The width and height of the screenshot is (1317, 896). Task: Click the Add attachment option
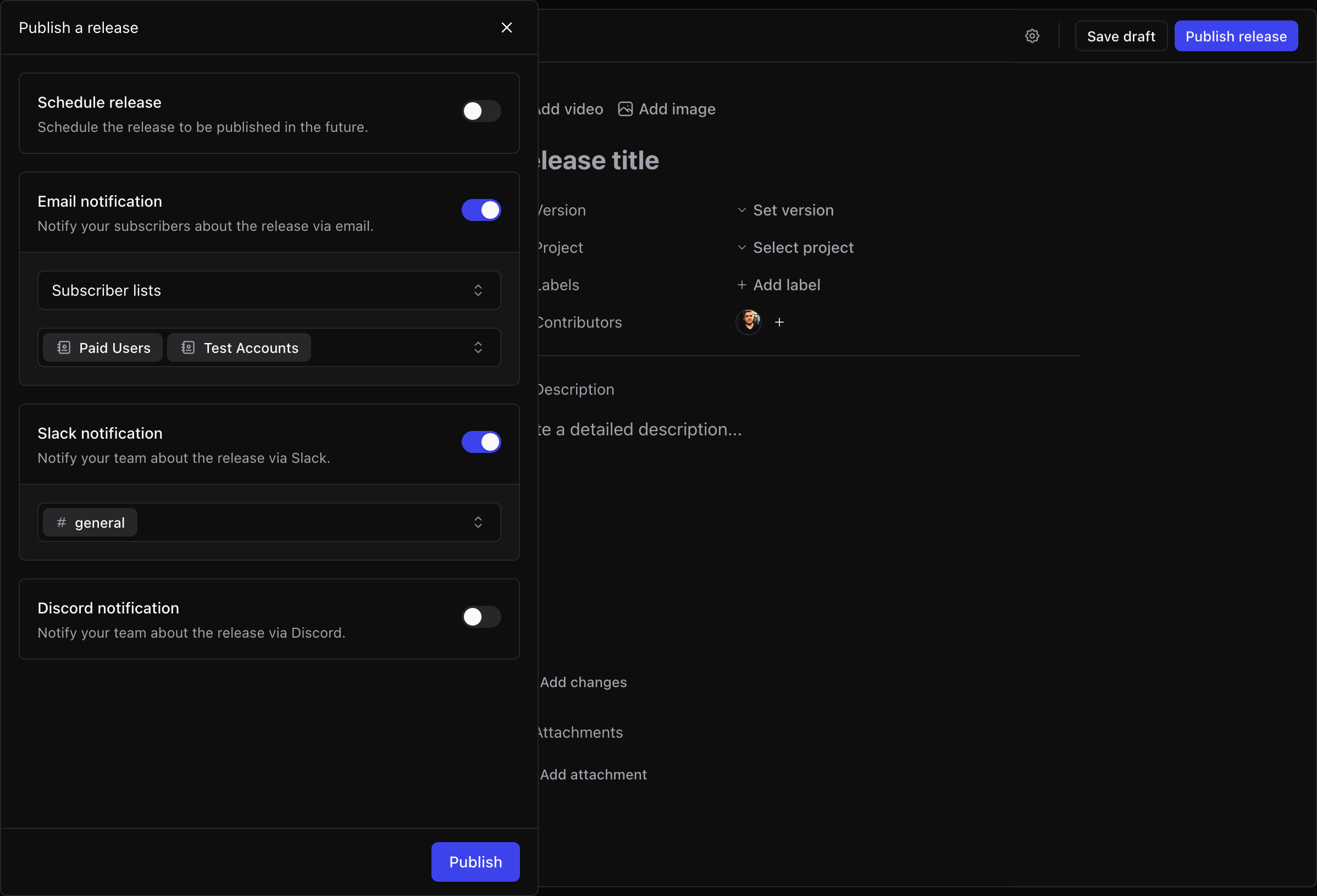[593, 774]
